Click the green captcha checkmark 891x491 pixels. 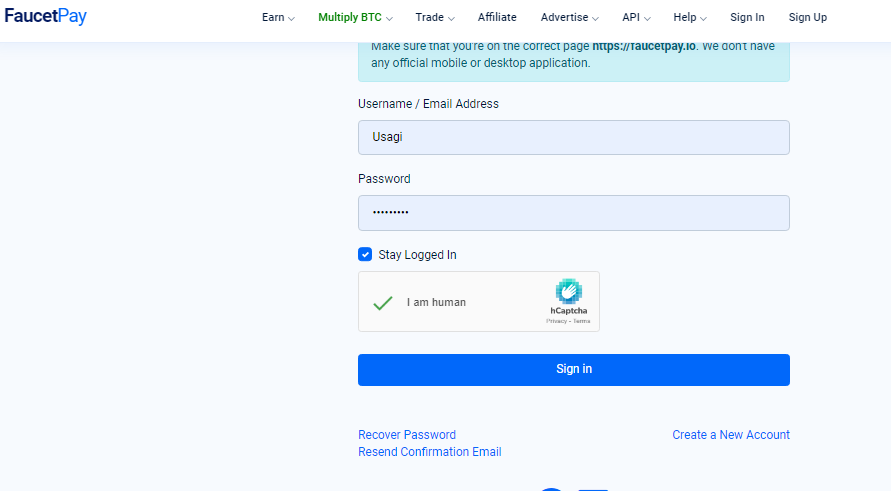coord(383,302)
